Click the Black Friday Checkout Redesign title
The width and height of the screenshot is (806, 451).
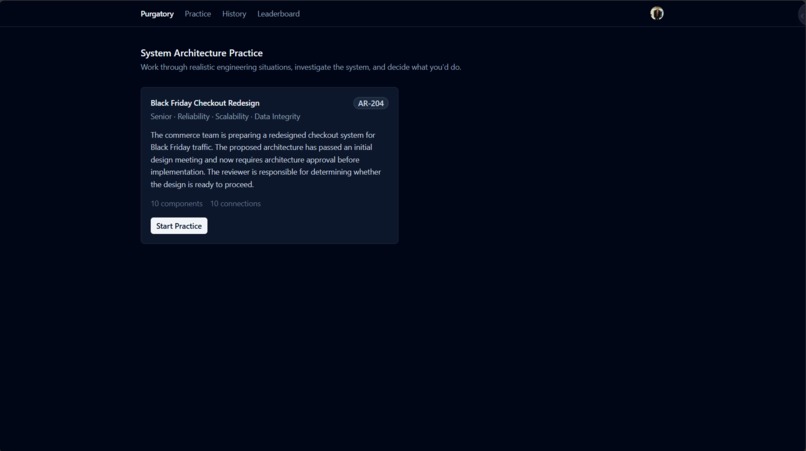[x=205, y=103]
